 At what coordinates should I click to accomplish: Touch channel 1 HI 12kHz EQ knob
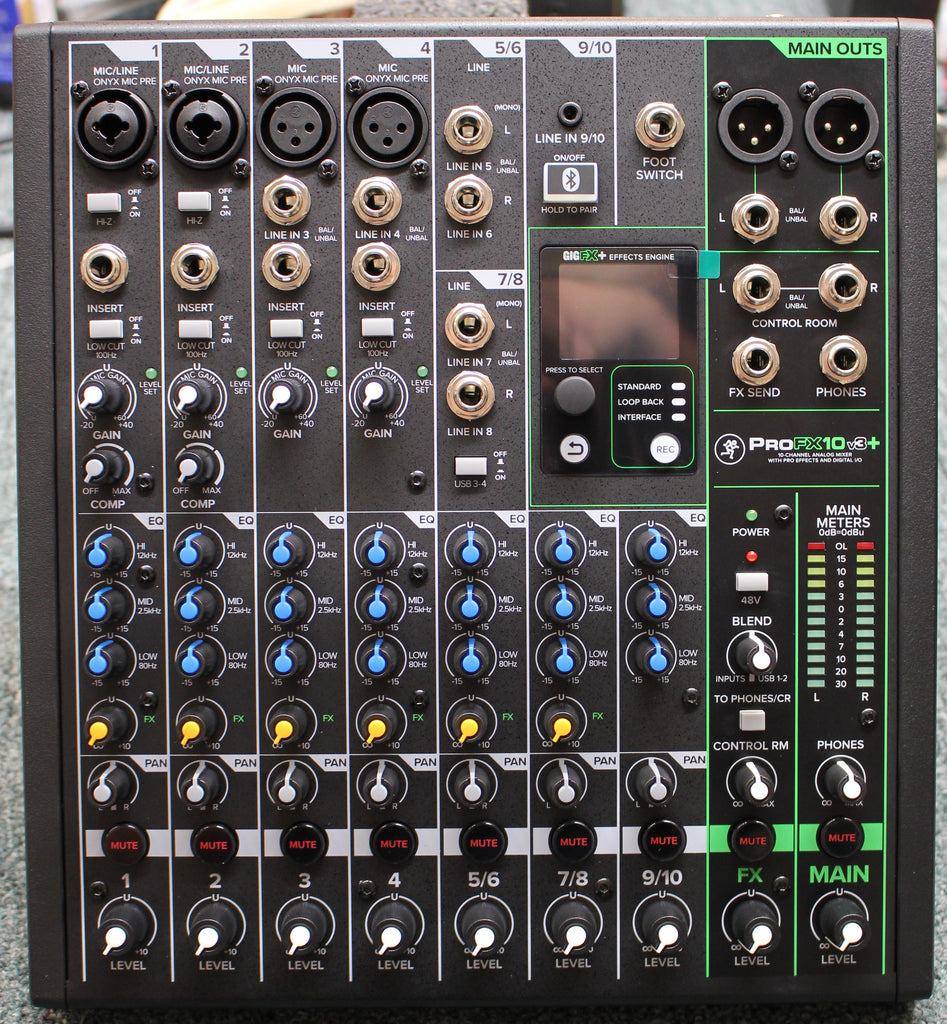(106, 551)
